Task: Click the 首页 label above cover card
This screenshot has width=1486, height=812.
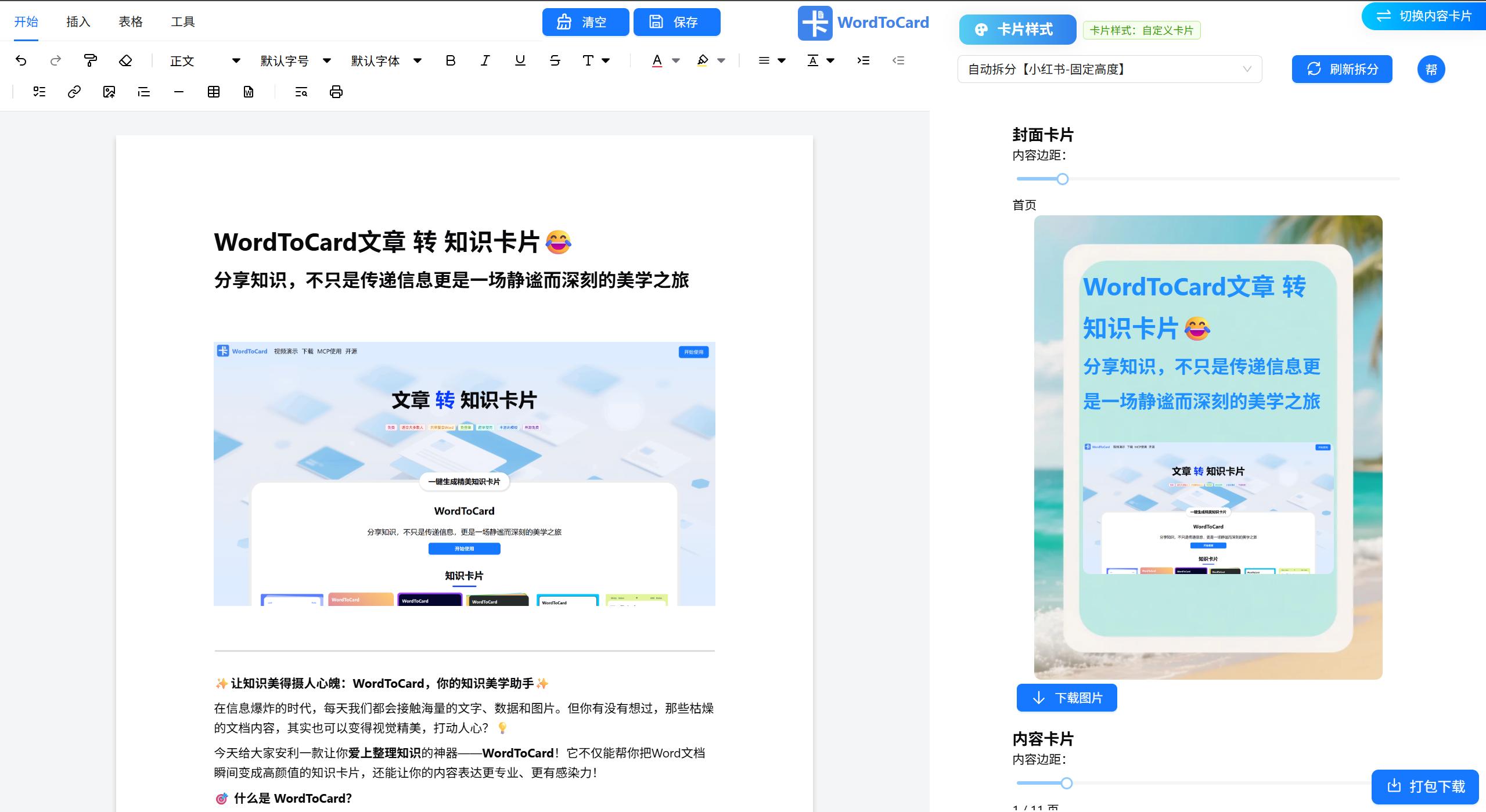Action: 1024,205
